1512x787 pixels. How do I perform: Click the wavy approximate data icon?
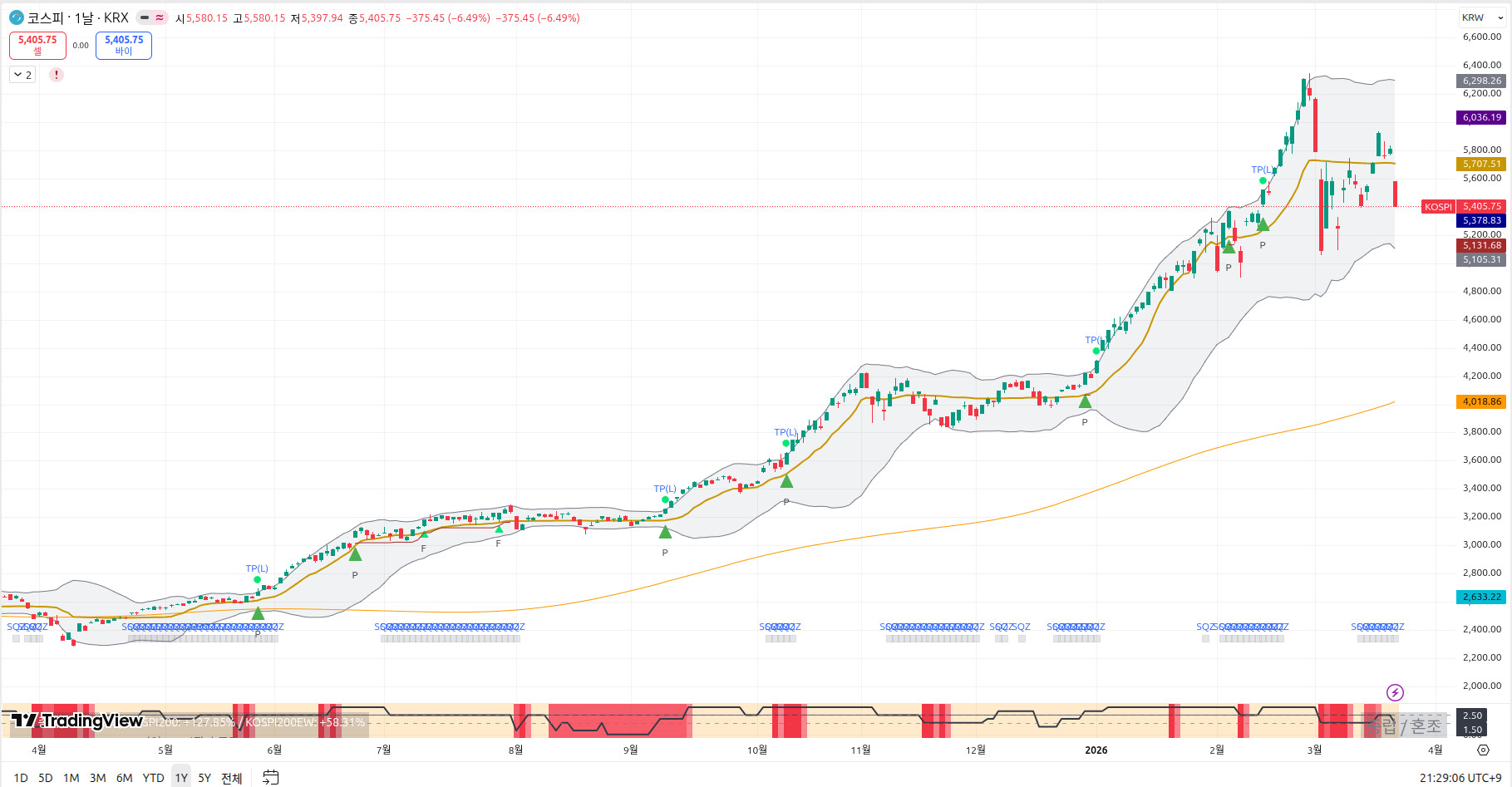point(160,17)
